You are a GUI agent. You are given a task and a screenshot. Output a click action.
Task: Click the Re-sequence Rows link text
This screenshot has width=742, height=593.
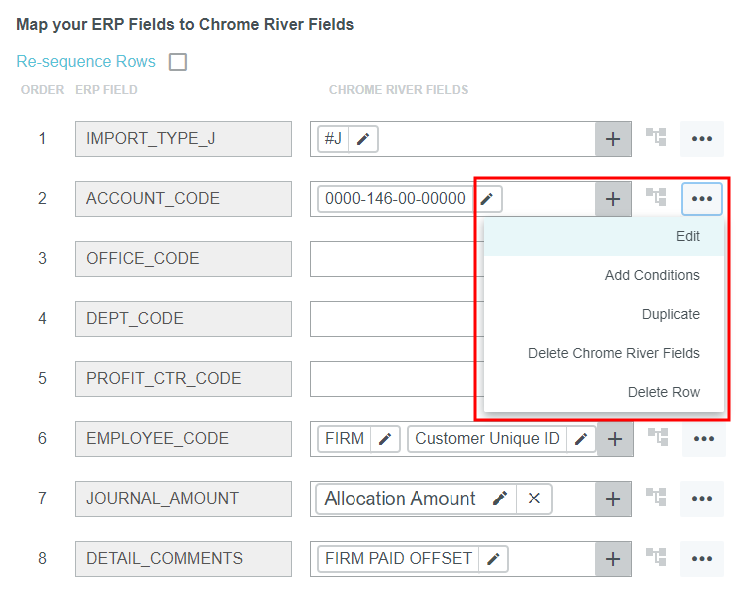tap(86, 62)
